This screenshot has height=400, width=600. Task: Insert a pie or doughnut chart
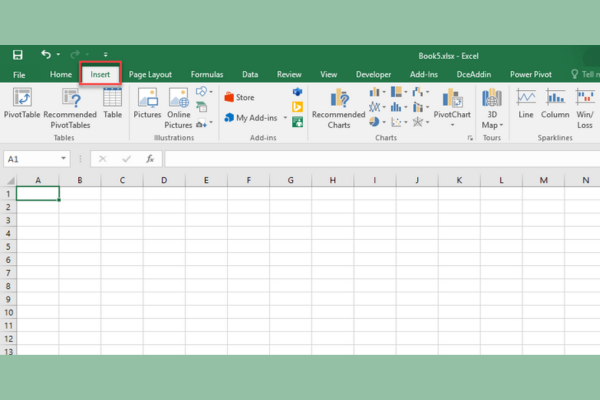point(377,122)
